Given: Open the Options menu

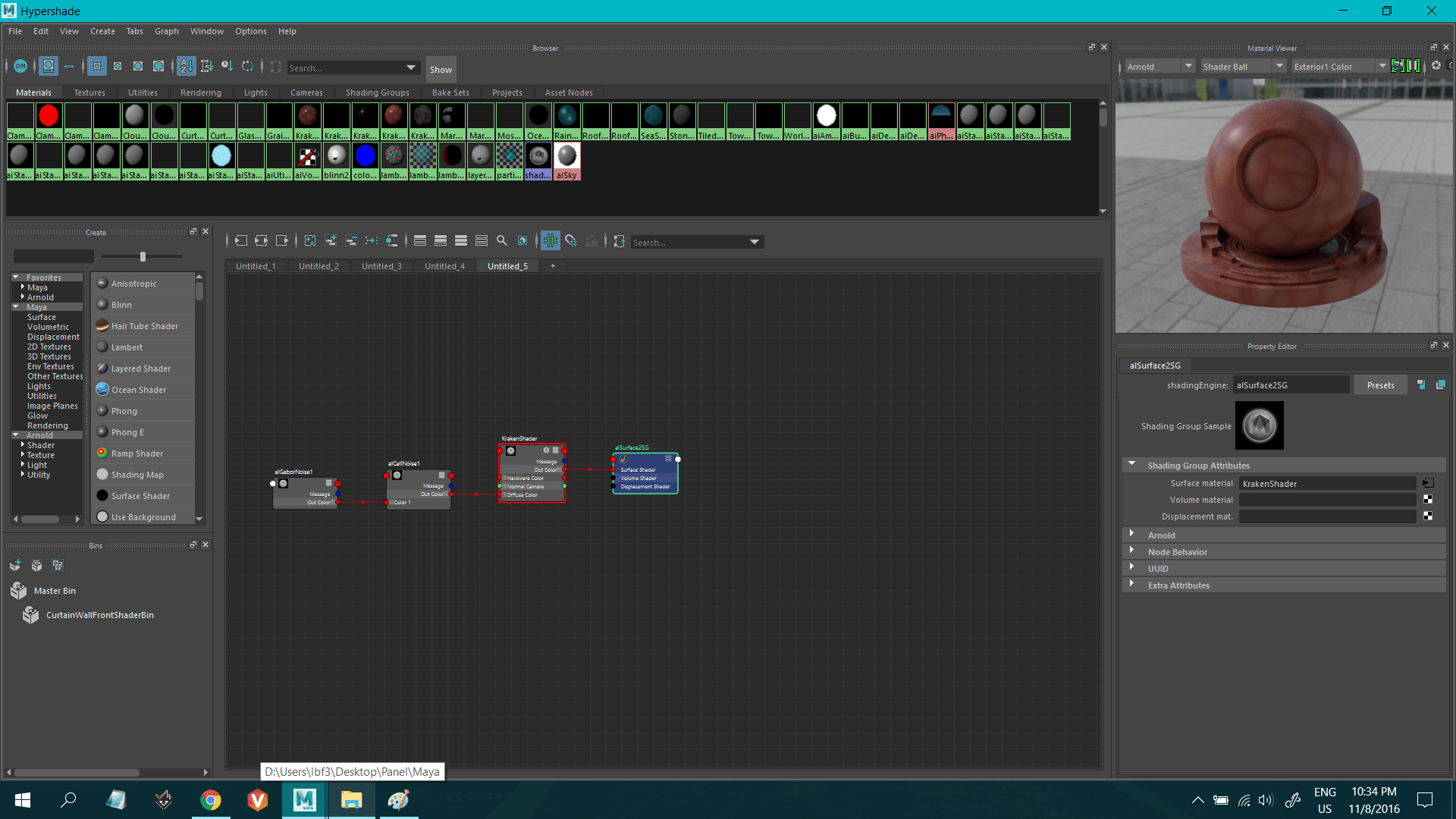Looking at the screenshot, I should (x=250, y=31).
